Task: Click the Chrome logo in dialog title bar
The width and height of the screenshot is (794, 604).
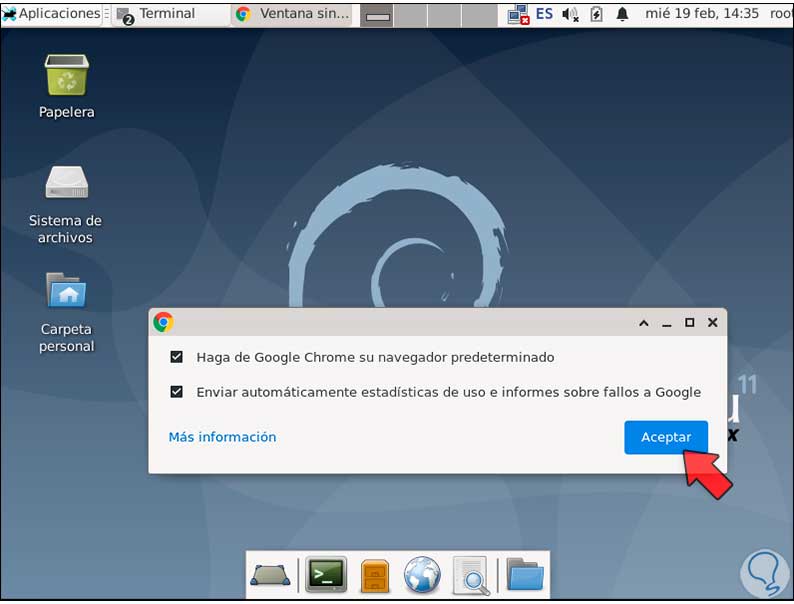Action: tap(164, 322)
